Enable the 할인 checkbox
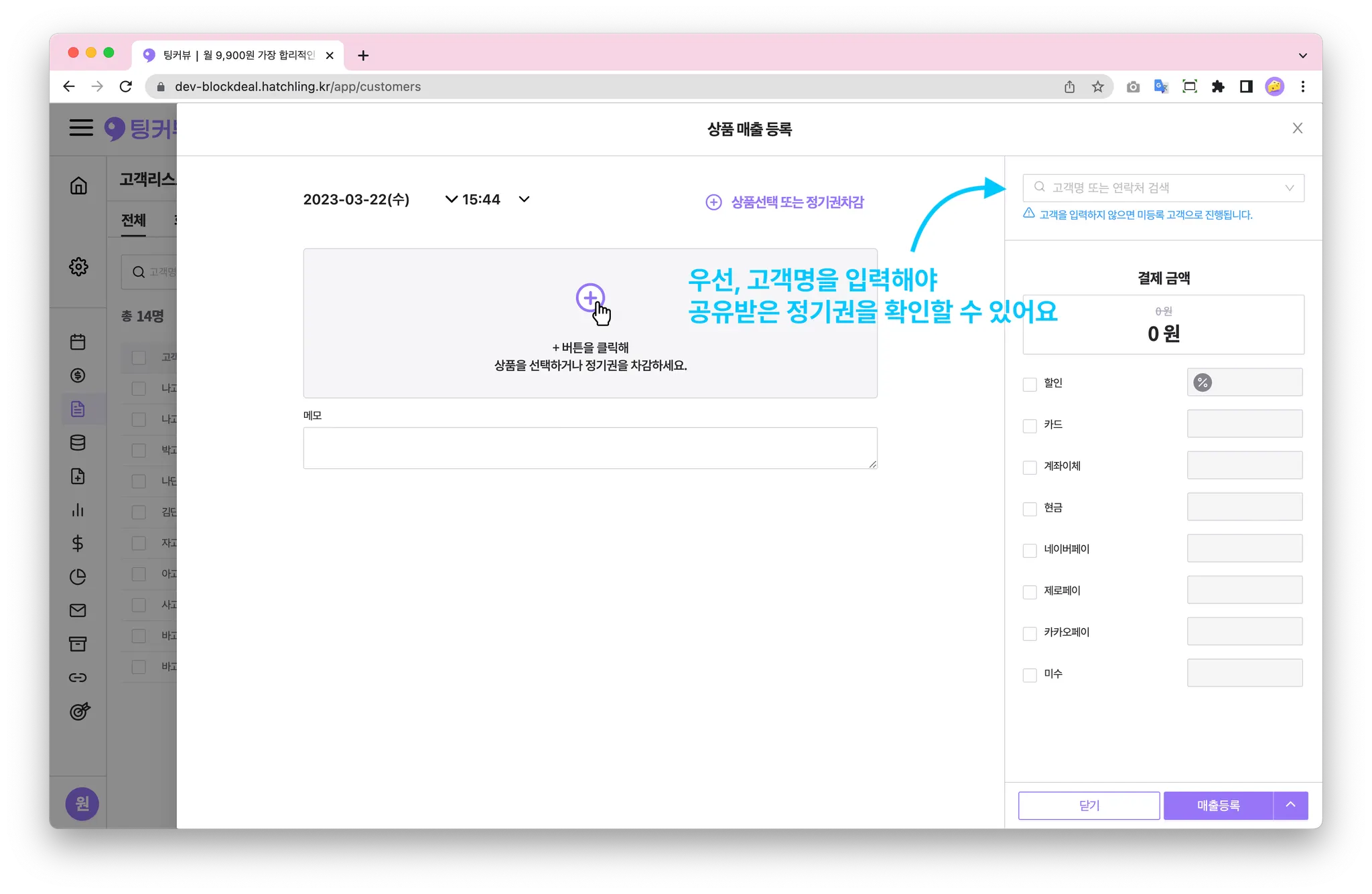This screenshot has height=894, width=1372. click(x=1030, y=384)
